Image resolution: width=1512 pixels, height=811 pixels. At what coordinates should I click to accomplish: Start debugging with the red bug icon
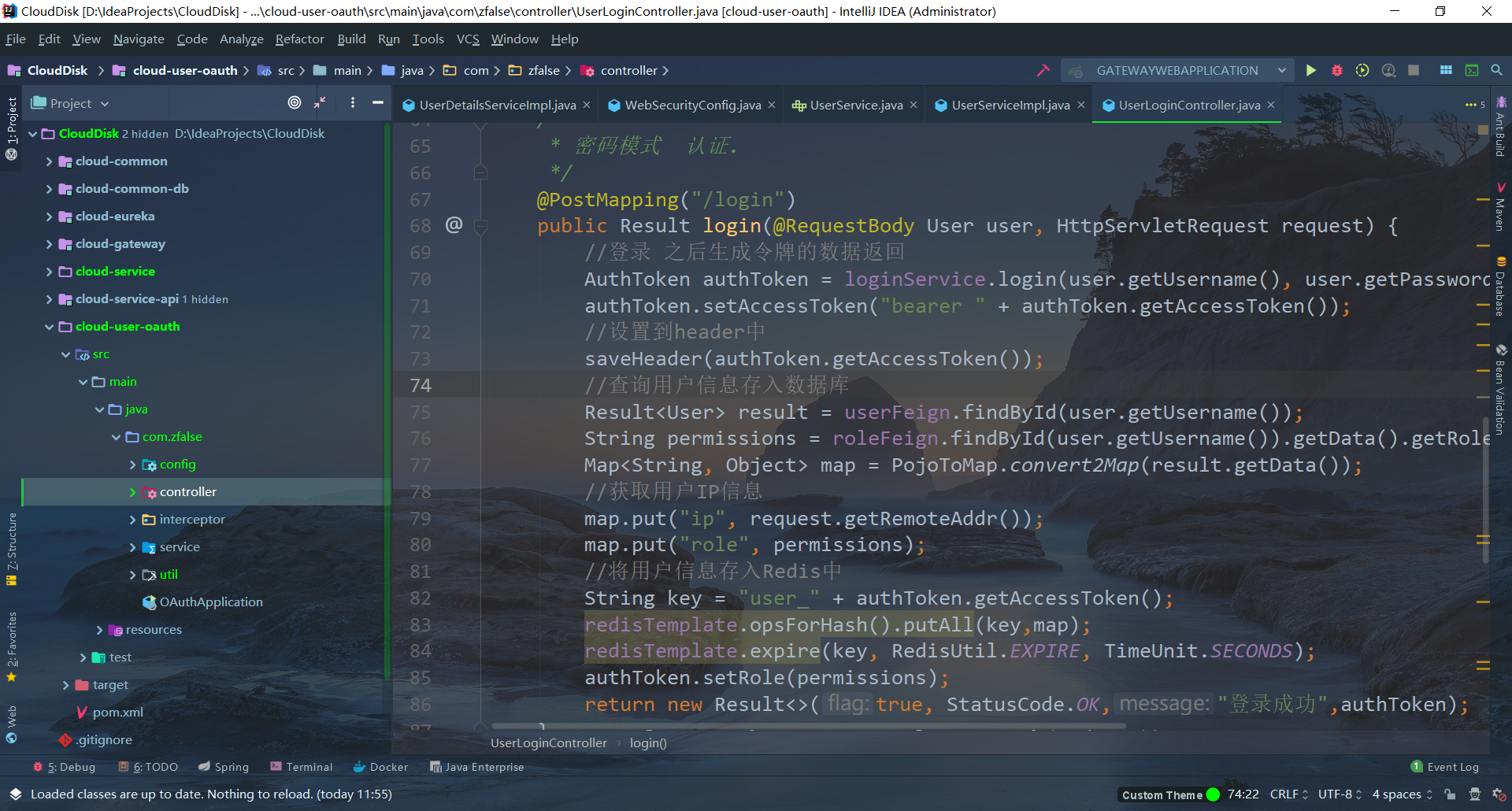point(1336,70)
